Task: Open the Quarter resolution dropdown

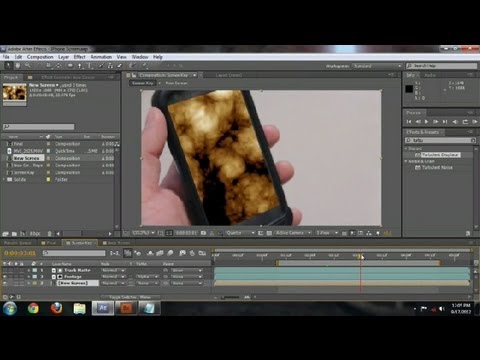Action: (x=240, y=233)
